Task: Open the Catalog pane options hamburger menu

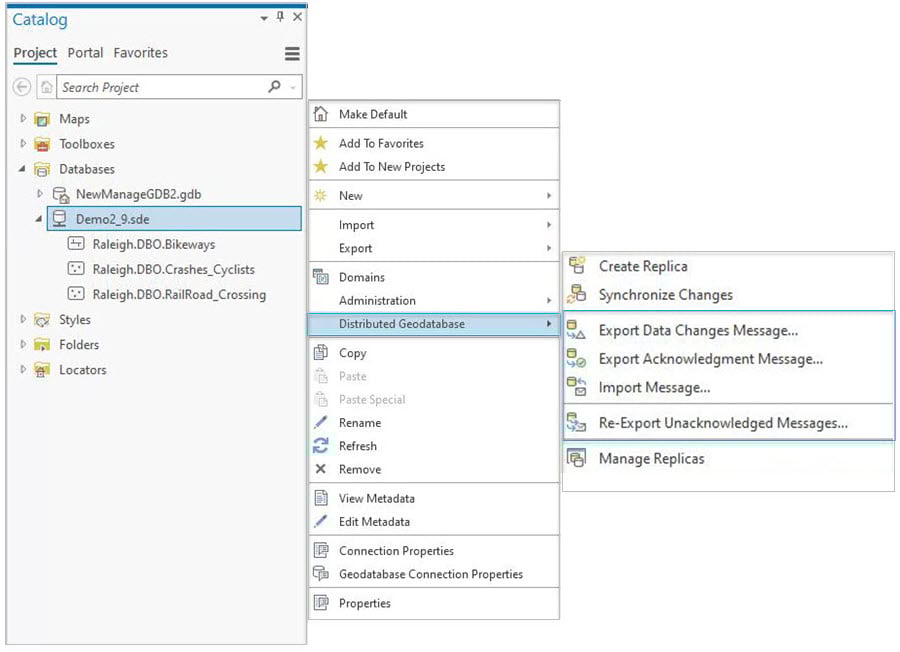Action: point(290,54)
